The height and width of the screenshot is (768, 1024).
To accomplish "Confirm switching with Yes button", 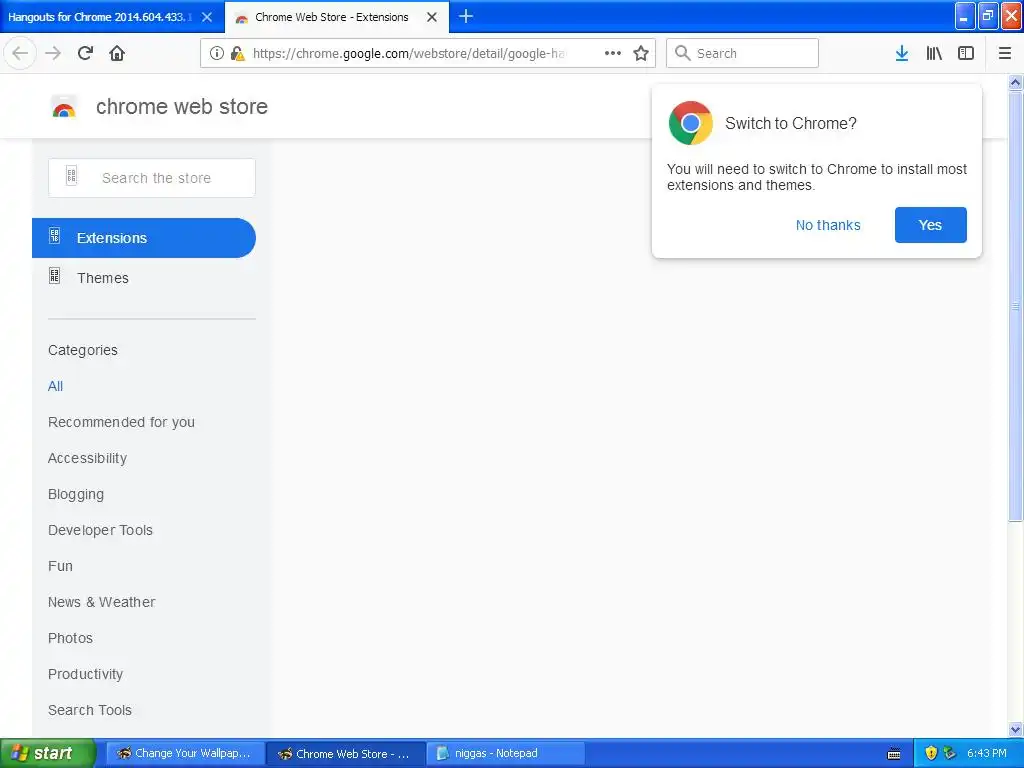I will pos(930,225).
